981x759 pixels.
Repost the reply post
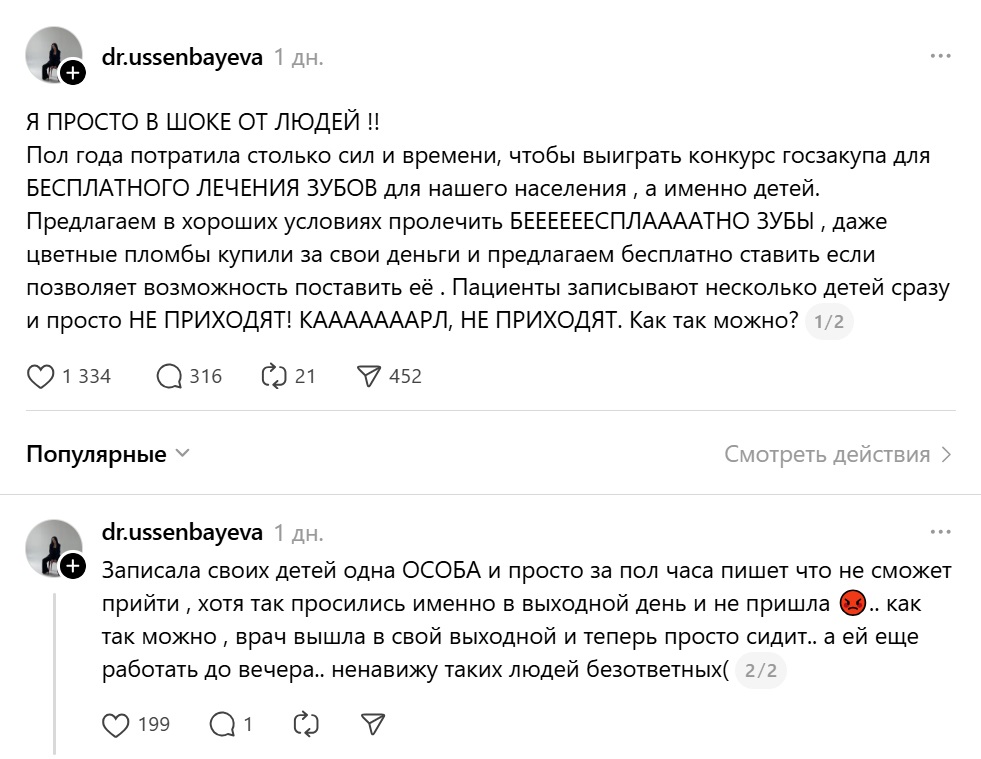[304, 724]
